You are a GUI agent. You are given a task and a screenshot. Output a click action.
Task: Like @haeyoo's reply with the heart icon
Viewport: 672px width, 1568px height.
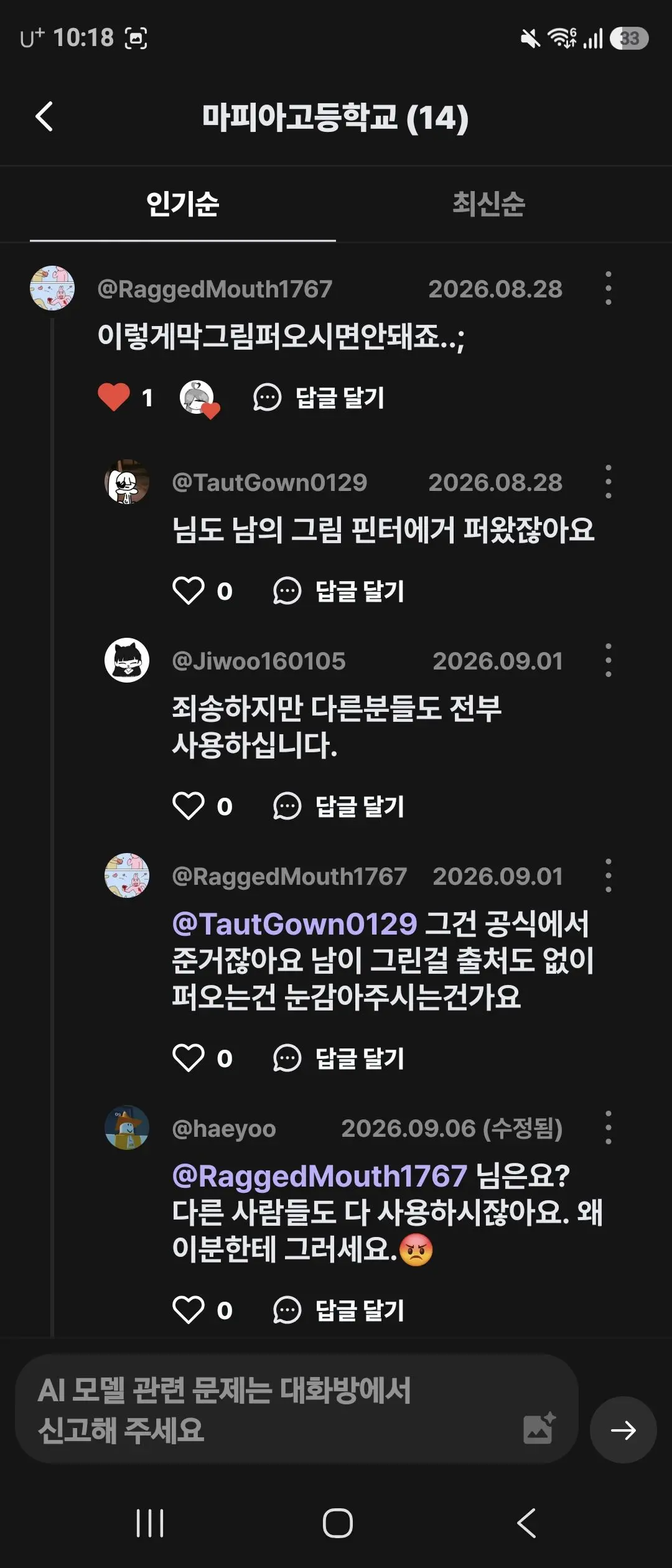pos(188,1310)
